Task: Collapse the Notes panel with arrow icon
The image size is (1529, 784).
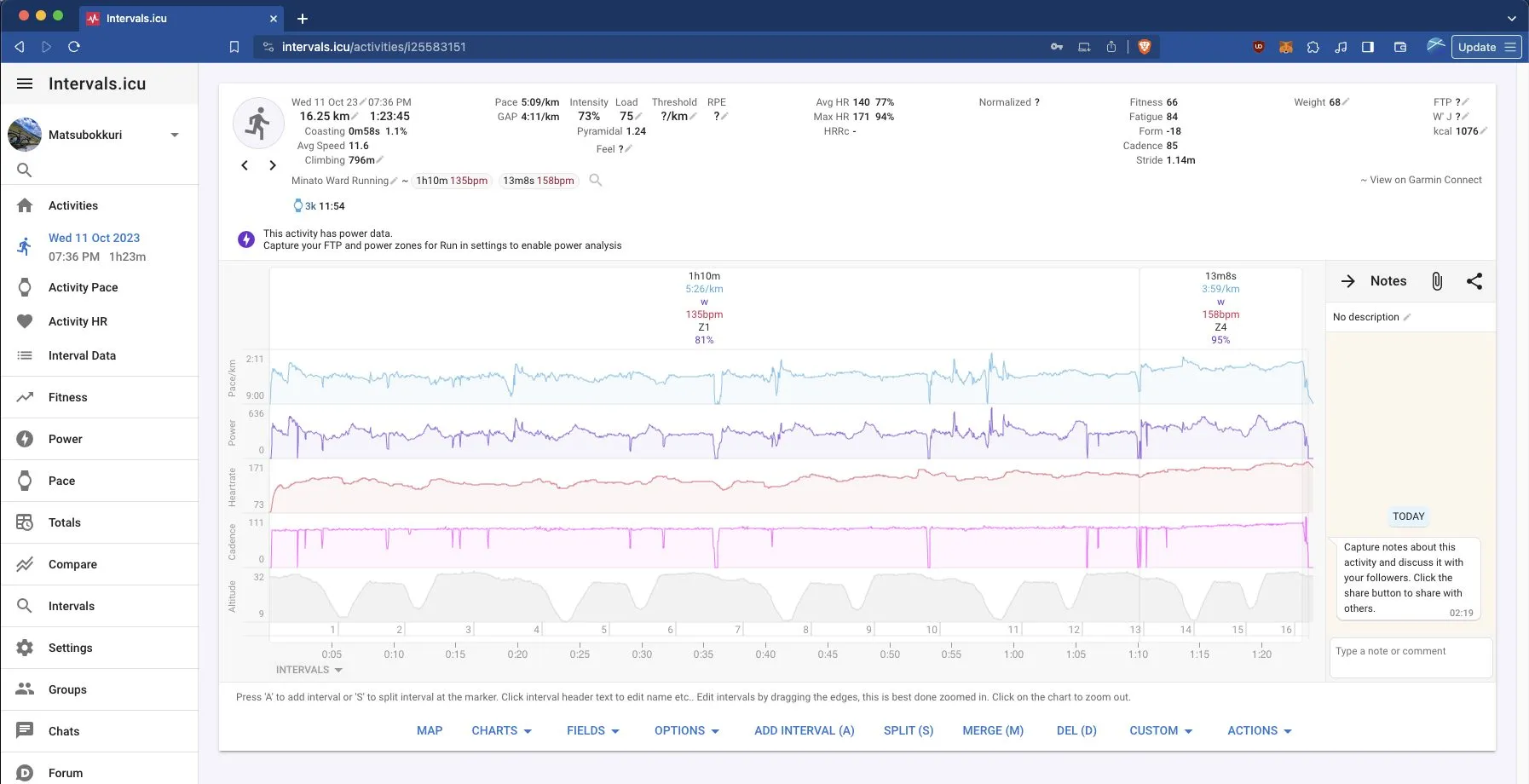Action: [x=1347, y=281]
